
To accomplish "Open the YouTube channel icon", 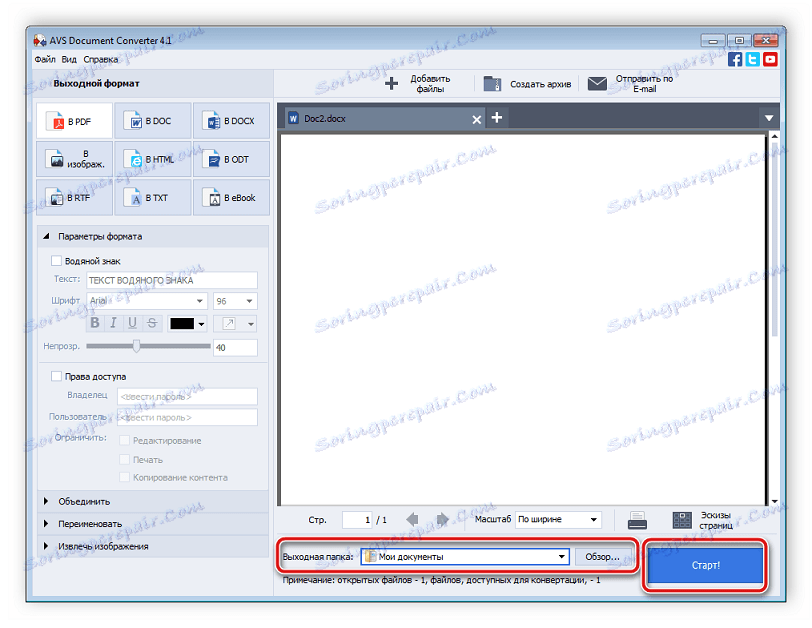I will [x=770, y=59].
